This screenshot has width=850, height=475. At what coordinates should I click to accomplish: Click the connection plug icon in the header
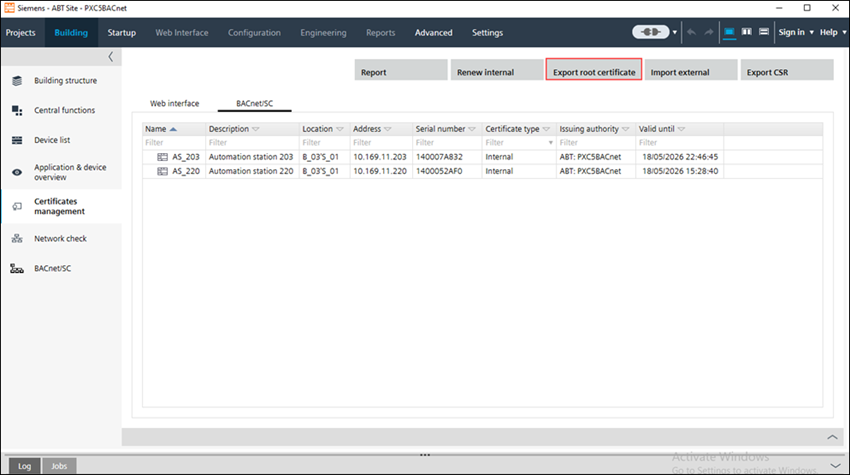(650, 32)
